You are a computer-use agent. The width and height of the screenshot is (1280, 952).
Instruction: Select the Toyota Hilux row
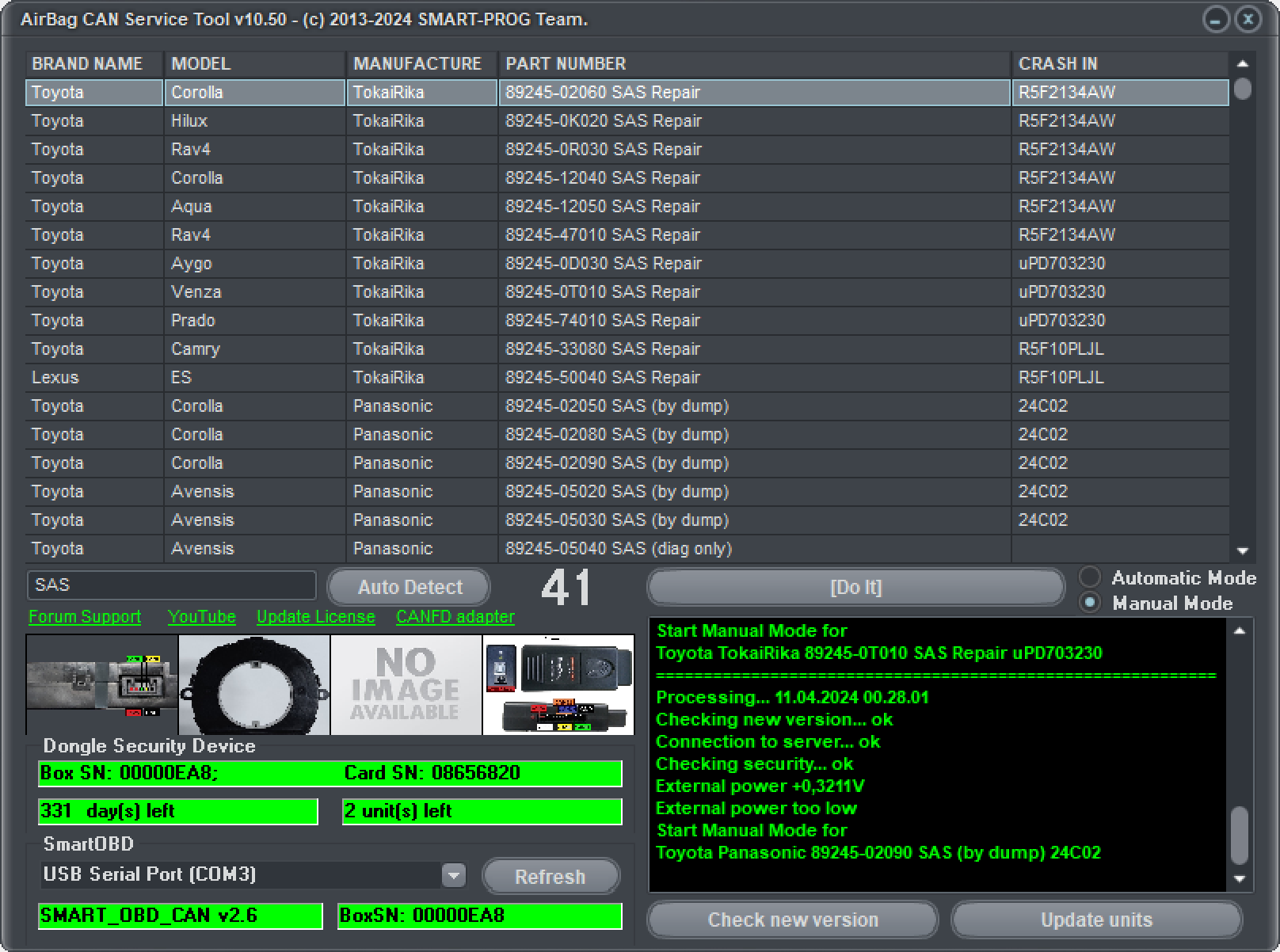[x=627, y=120]
